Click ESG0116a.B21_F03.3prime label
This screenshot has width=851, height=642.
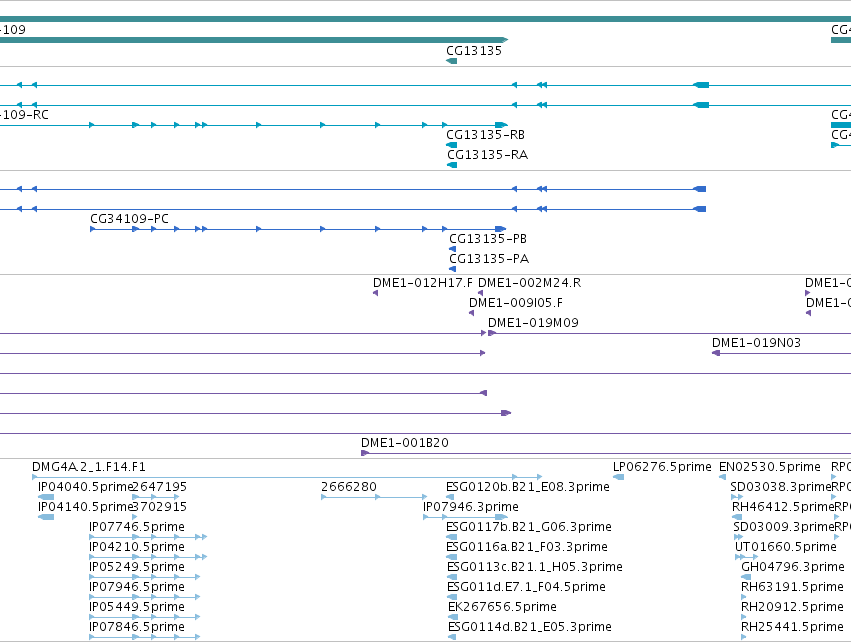coord(527,547)
